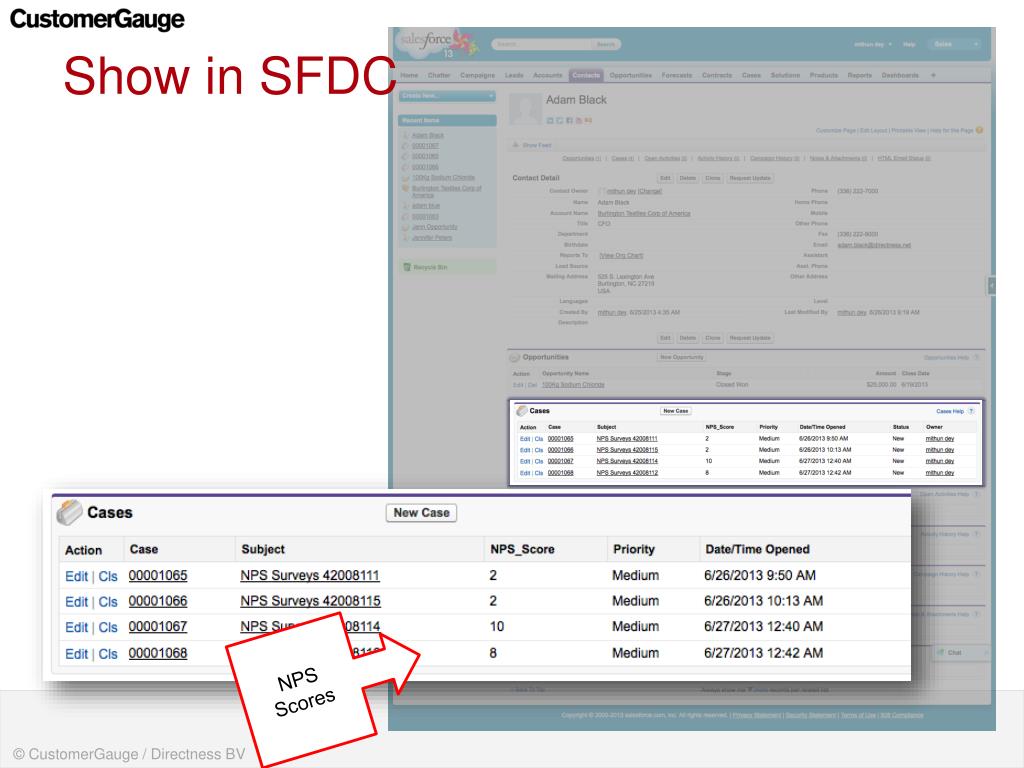Click Cls for case 00001066 in the enlarged panel
The height and width of the screenshot is (768, 1024).
(x=108, y=602)
